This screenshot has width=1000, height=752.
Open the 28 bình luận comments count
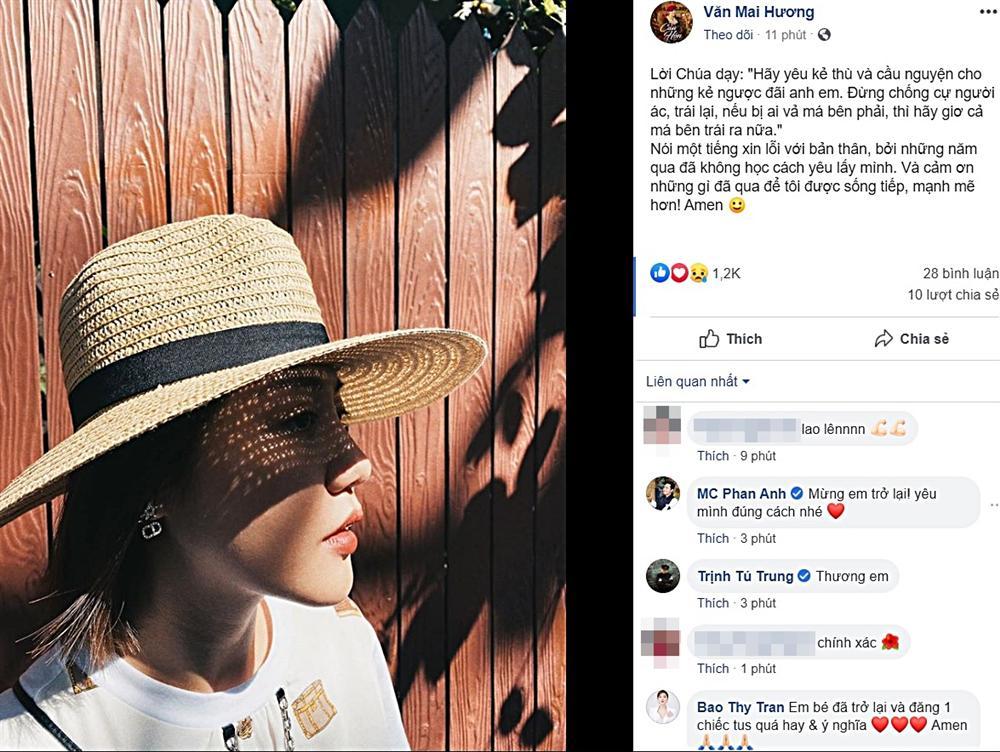960,273
